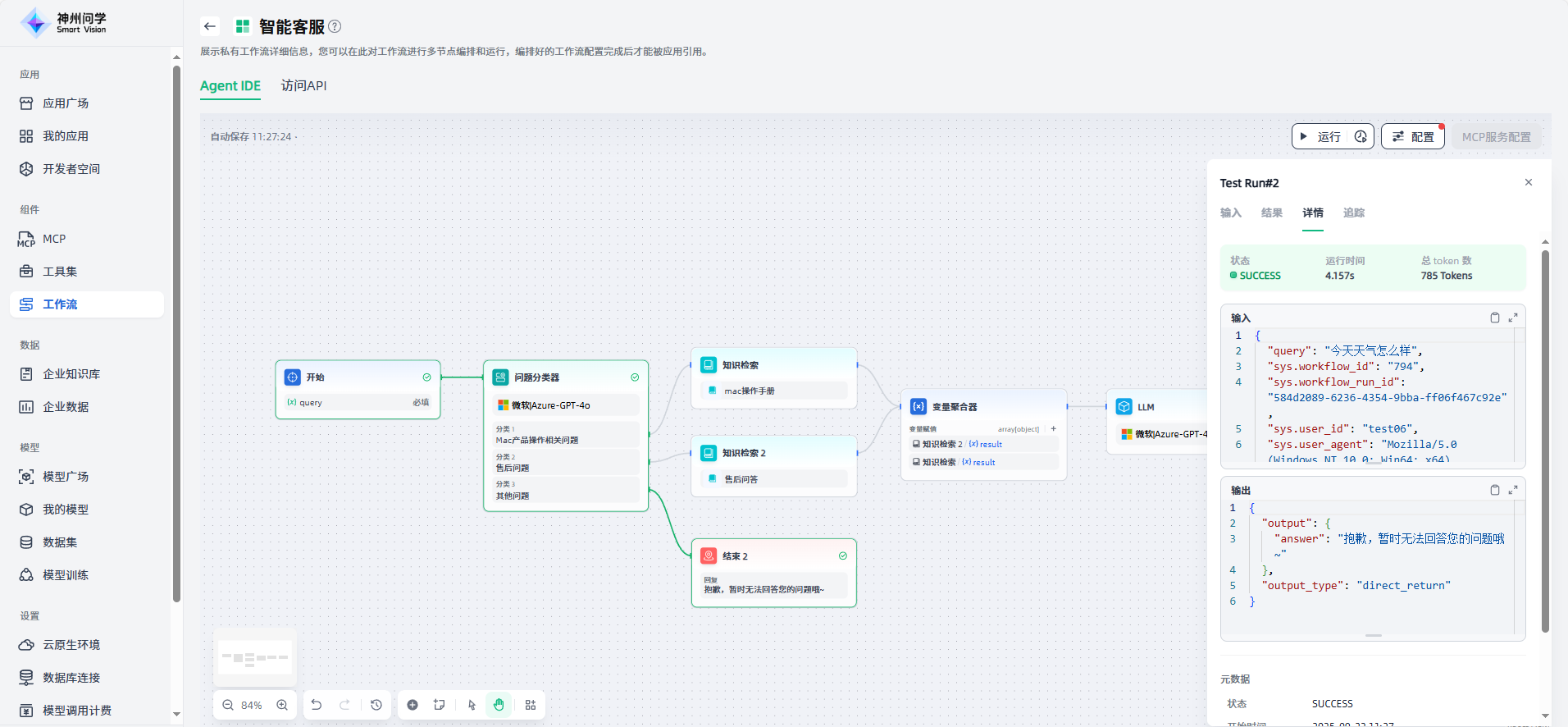Zoom in the workflow canvas
Screen dimensions: 1568x727
282,705
